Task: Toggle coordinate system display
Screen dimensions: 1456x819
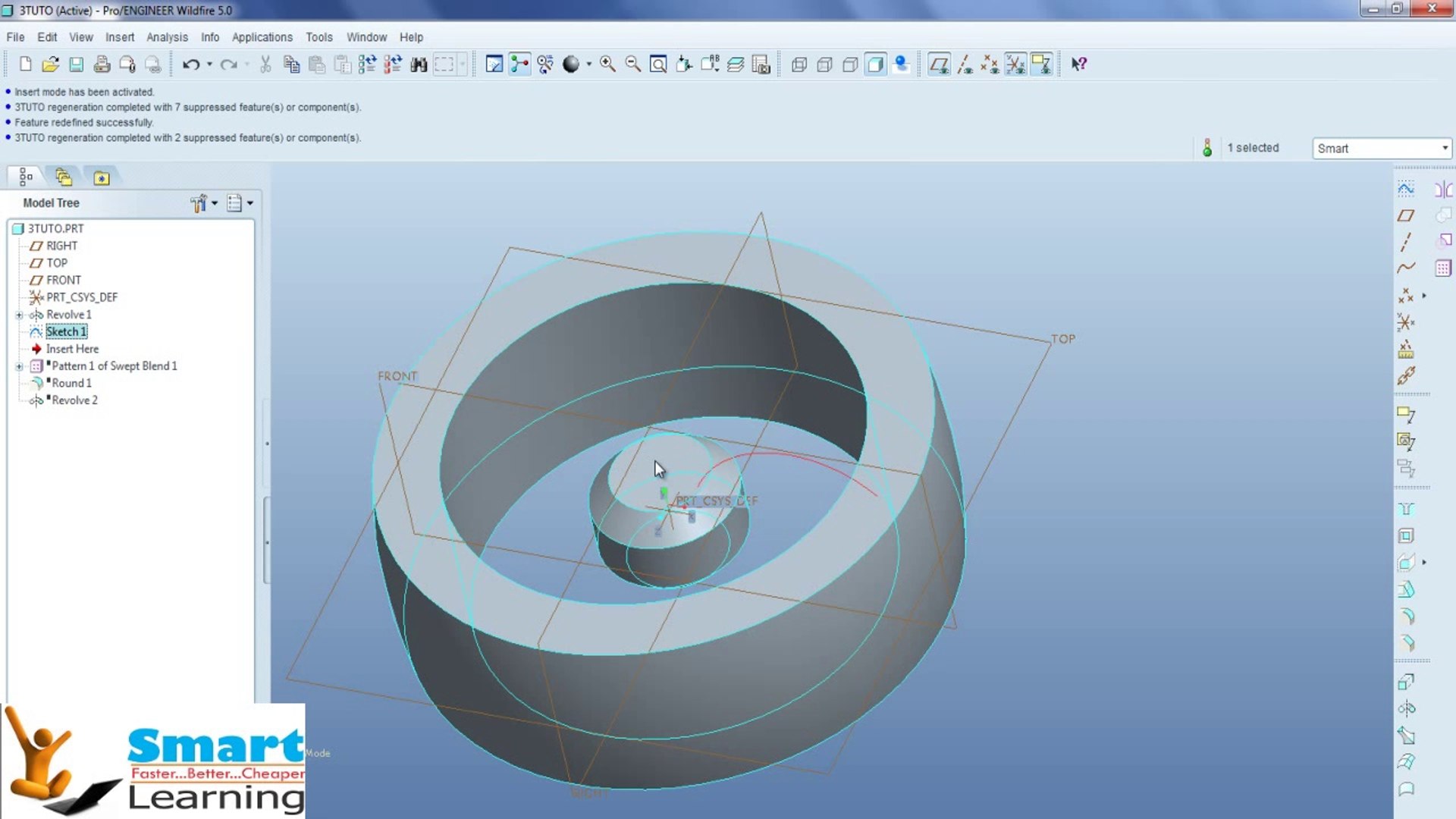Action: tap(1015, 64)
